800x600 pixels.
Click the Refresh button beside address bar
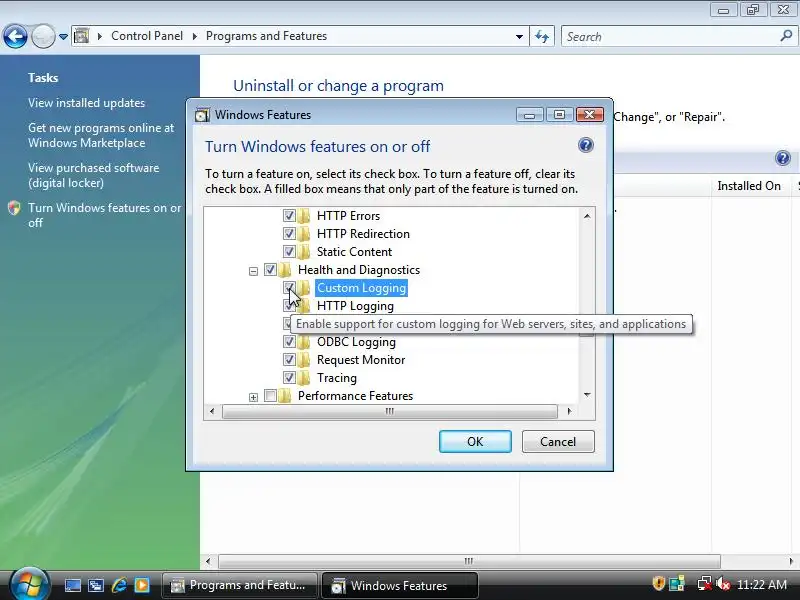click(542, 36)
